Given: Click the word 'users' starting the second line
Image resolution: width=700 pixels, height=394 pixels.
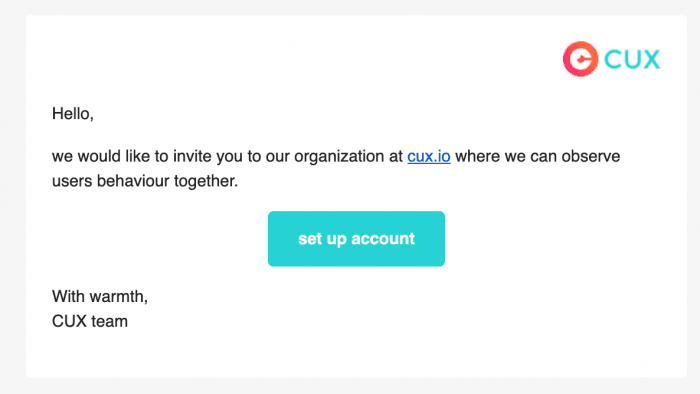Looking at the screenshot, I should pos(72,181).
